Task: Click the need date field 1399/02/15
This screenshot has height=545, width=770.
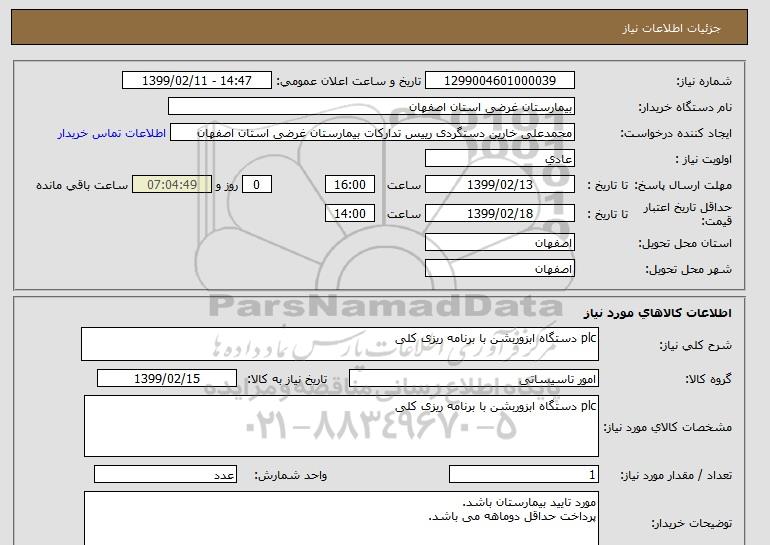Action: pyautogui.click(x=167, y=379)
